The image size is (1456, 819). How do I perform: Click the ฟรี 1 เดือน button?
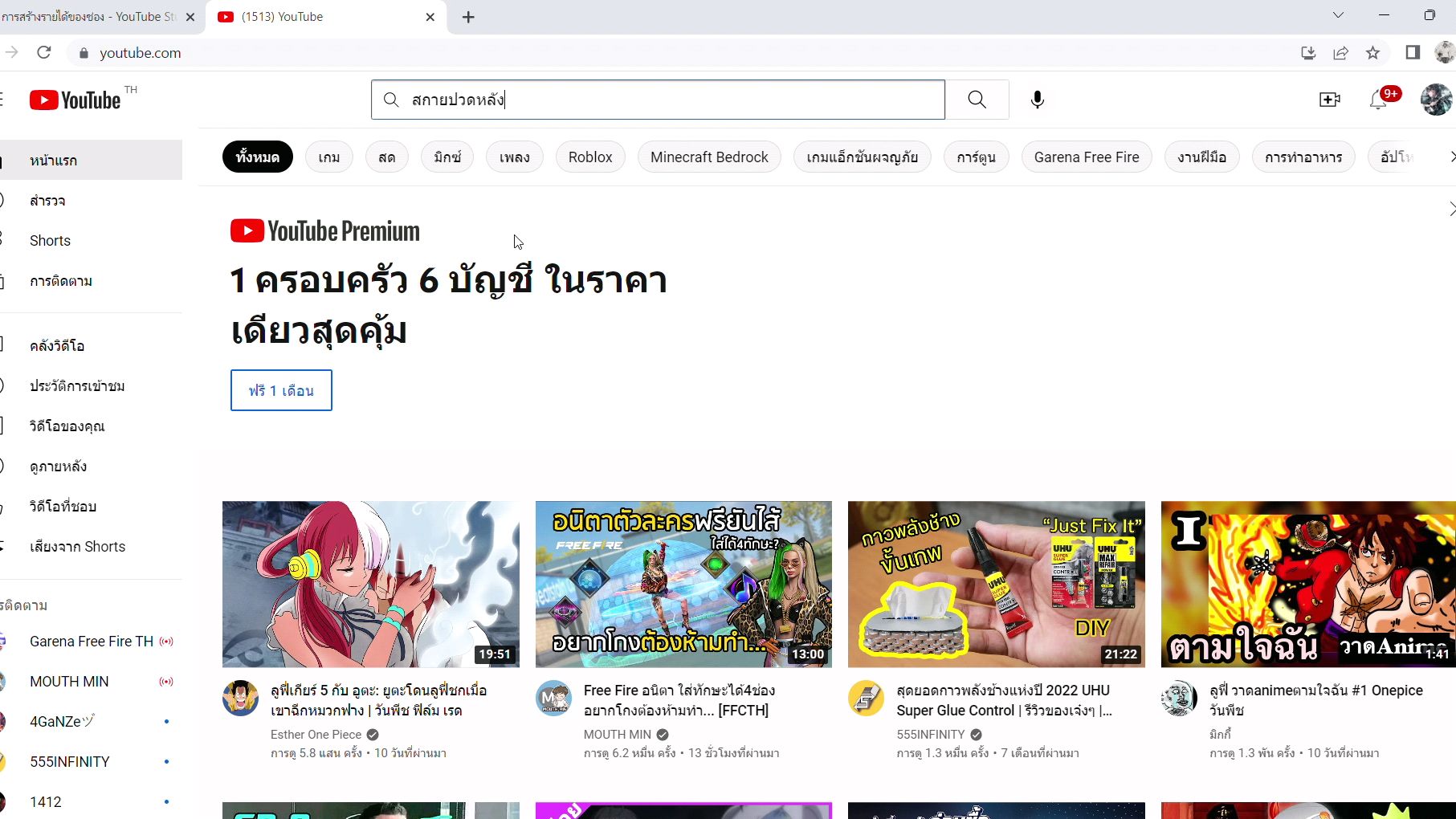(281, 390)
